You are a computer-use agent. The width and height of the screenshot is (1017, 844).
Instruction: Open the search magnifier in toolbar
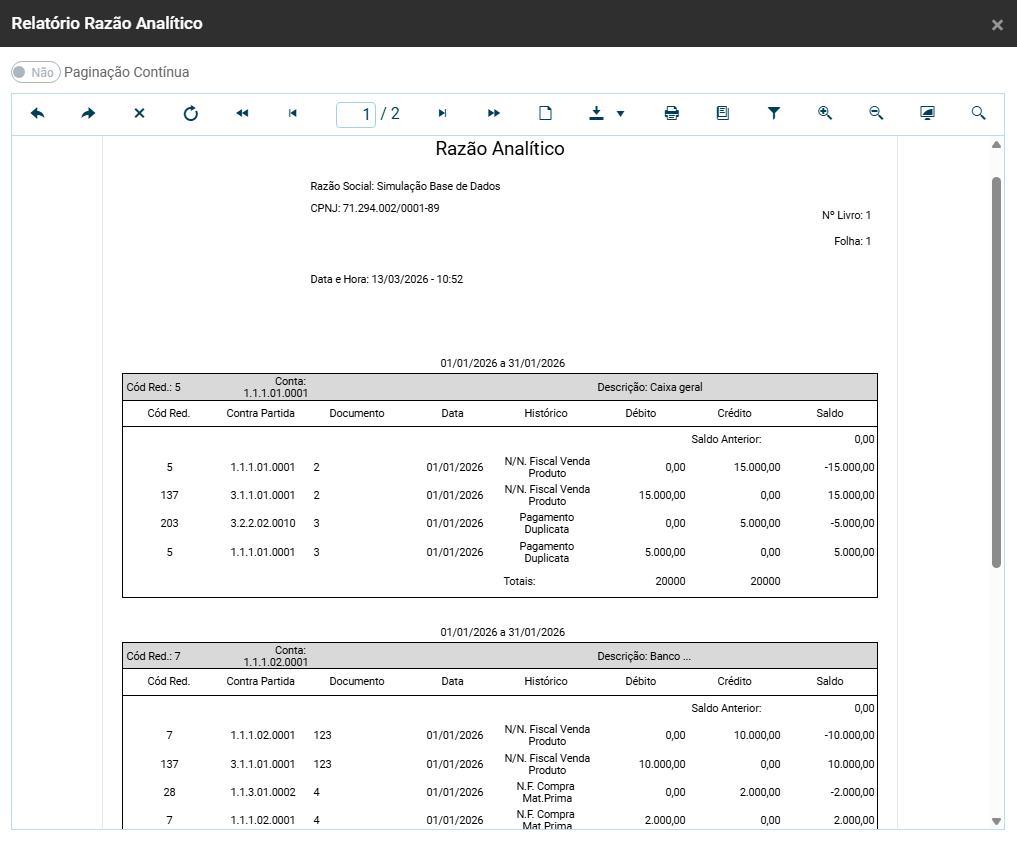point(979,114)
